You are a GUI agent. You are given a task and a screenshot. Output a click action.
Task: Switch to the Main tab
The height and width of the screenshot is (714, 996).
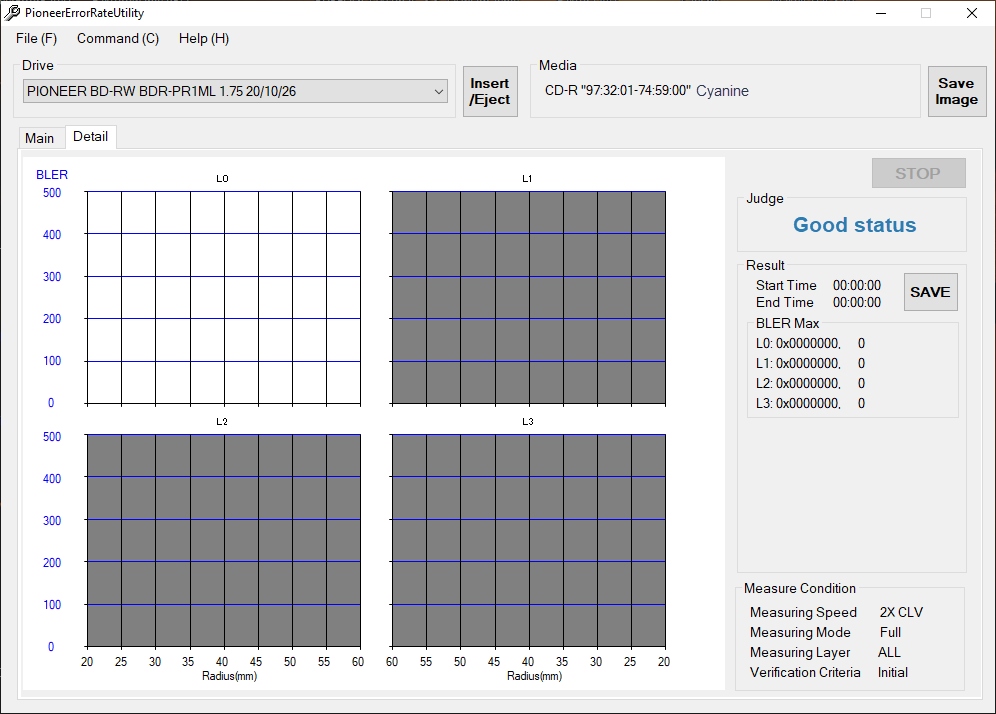[40, 138]
